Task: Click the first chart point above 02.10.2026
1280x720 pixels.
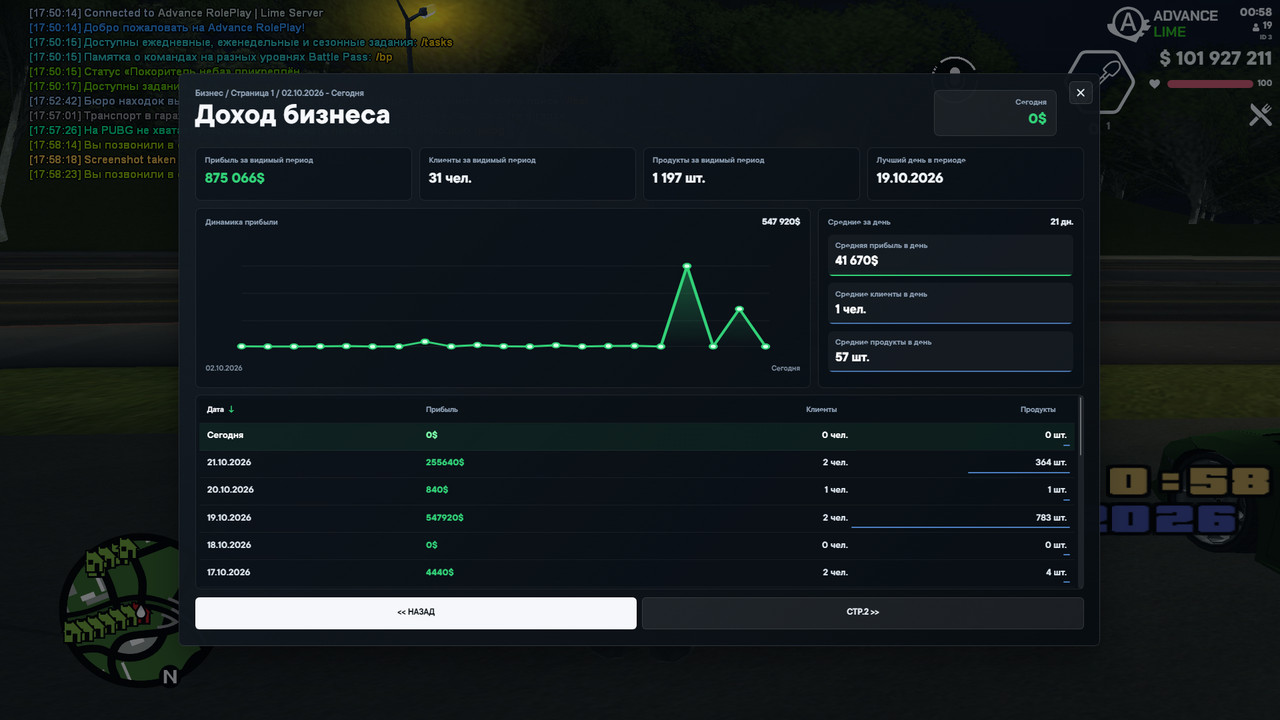Action: point(242,346)
